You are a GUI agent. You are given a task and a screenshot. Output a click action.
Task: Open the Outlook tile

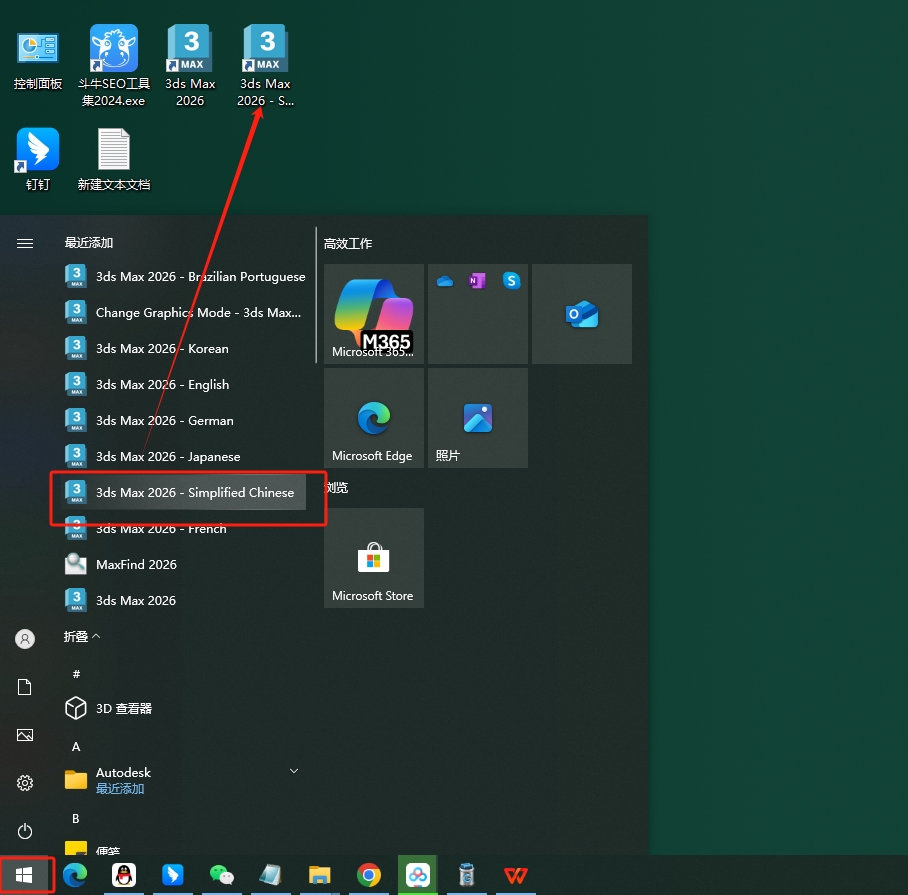(581, 314)
